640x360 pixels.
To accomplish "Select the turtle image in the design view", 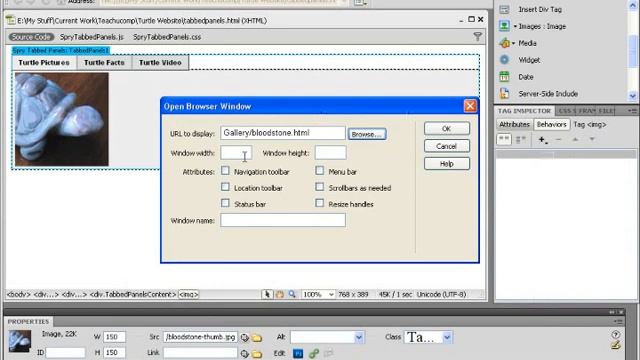I will pyautogui.click(x=62, y=119).
